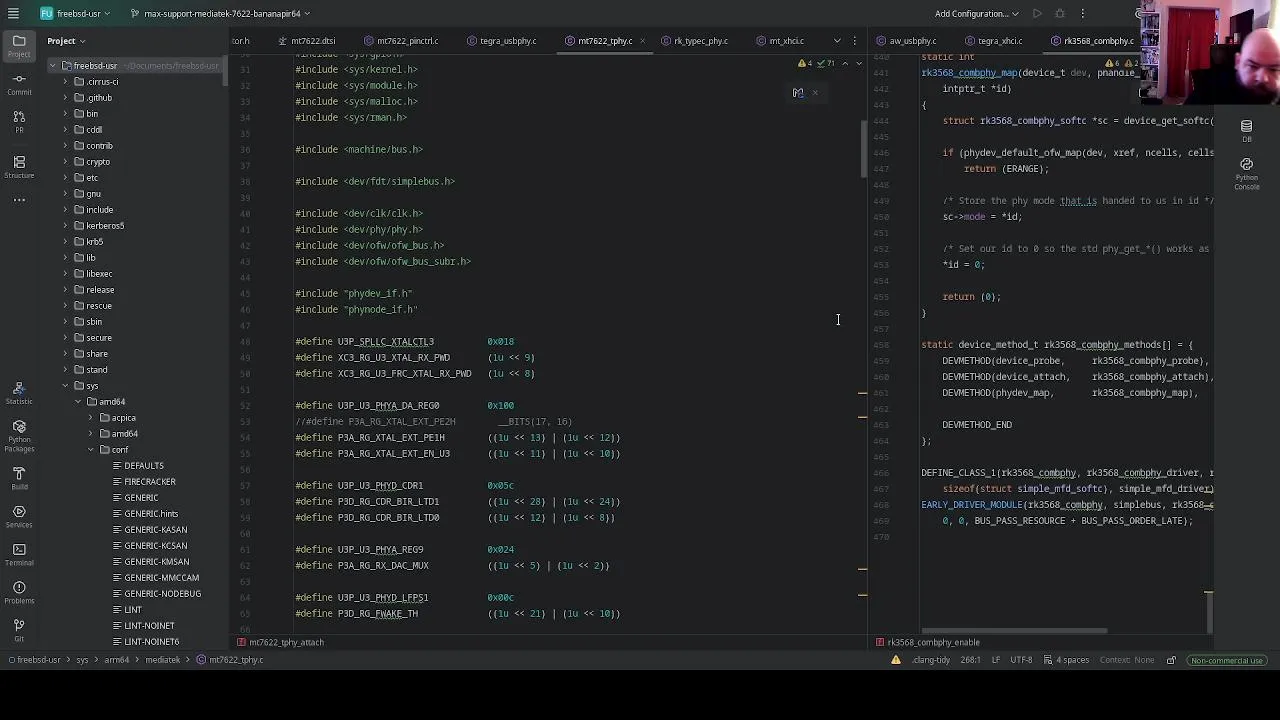Open the Services tool window
The image size is (1280, 720).
pos(19,516)
